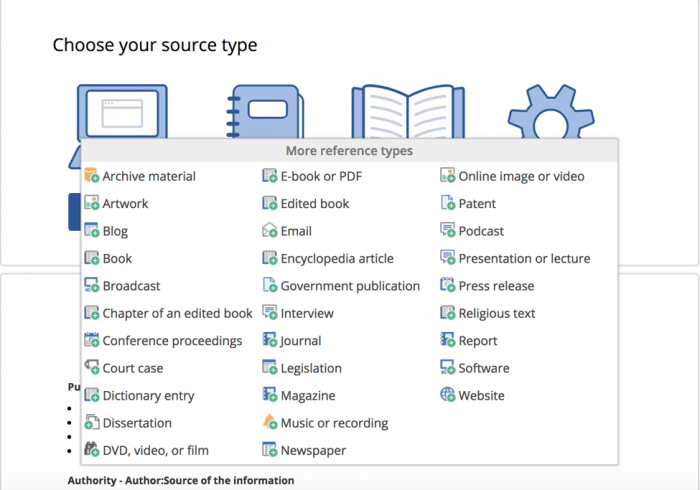Click the Dissertation reference type
This screenshot has width=700, height=490.
137,423
